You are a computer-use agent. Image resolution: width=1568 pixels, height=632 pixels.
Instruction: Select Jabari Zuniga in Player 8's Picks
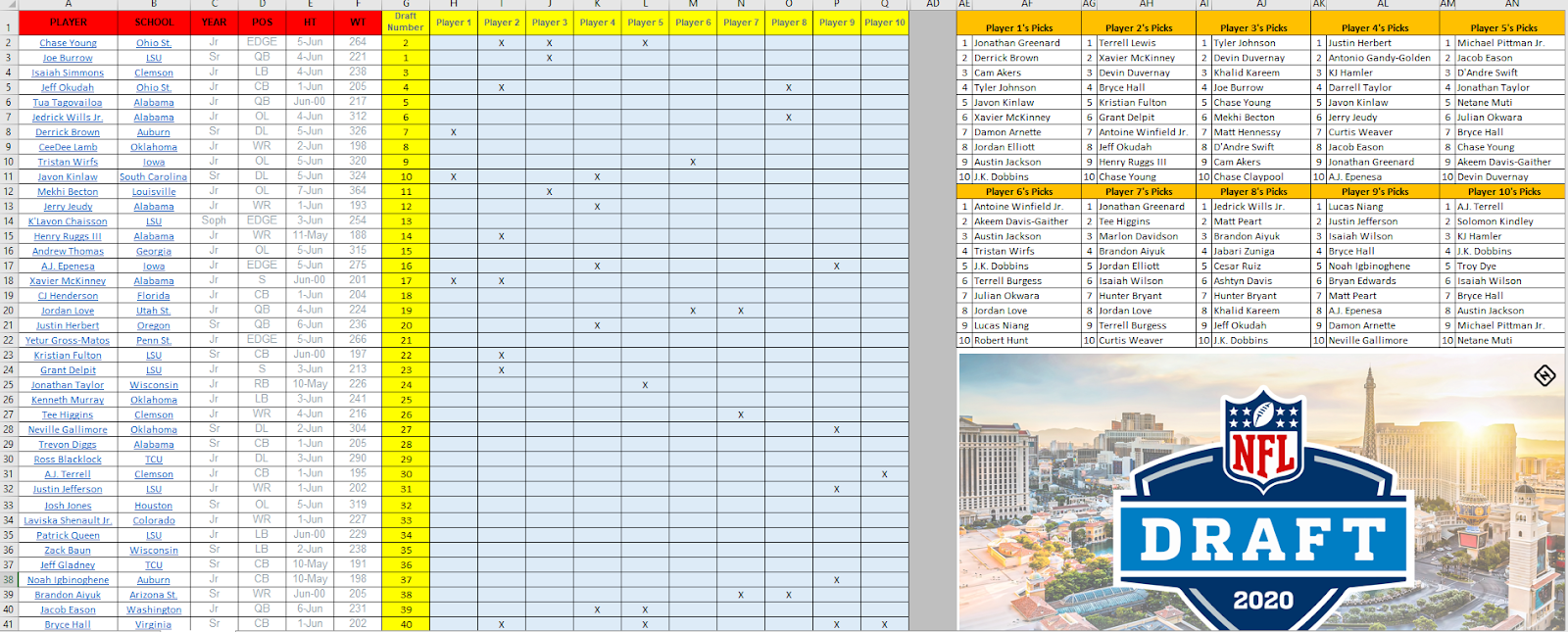point(1244,251)
